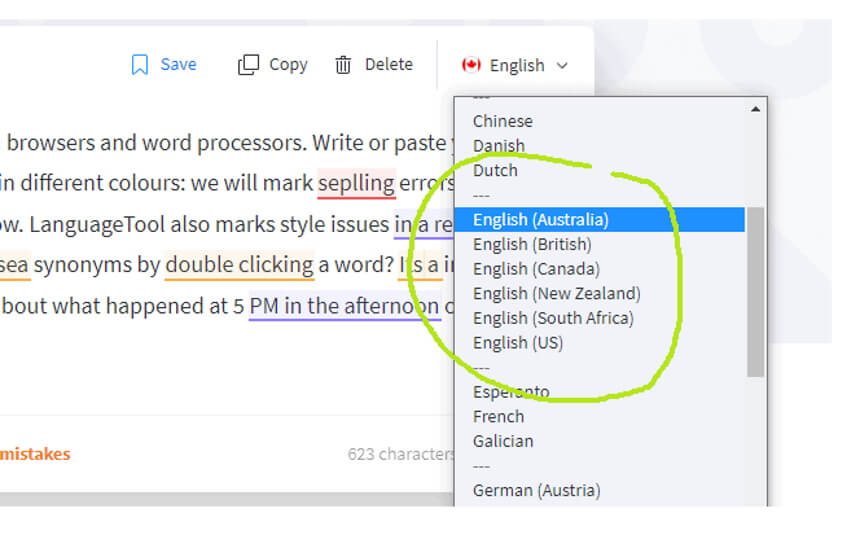Select Dutch from the language list
The image size is (860, 535).
495,170
